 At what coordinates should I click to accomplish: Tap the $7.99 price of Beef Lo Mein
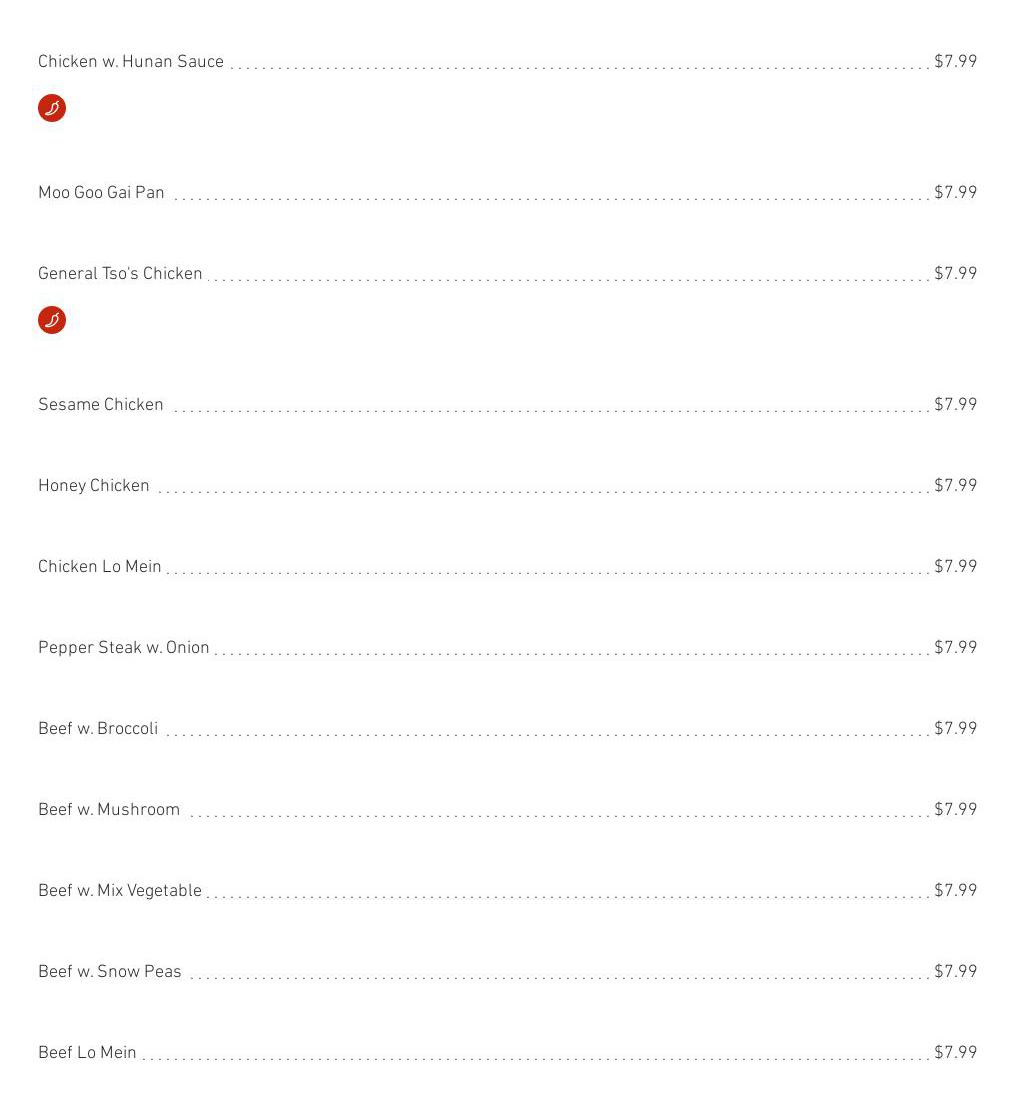click(x=955, y=1053)
